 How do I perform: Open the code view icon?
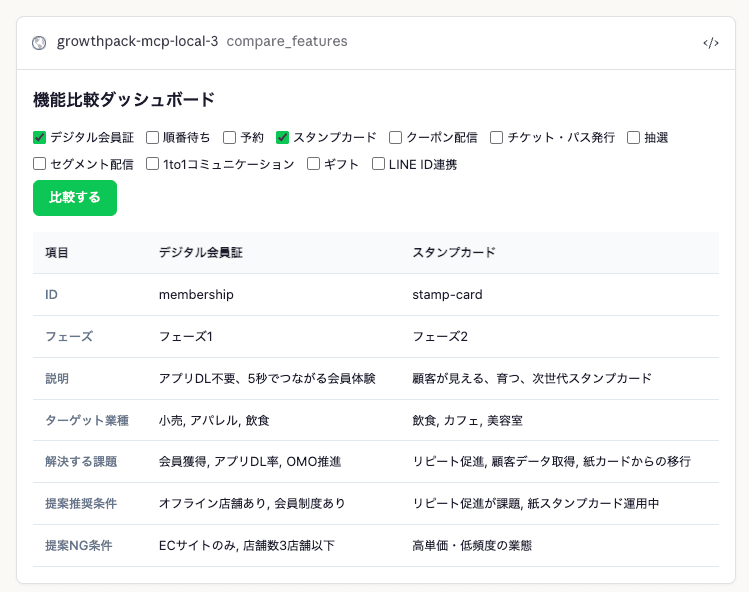pyautogui.click(x=711, y=43)
